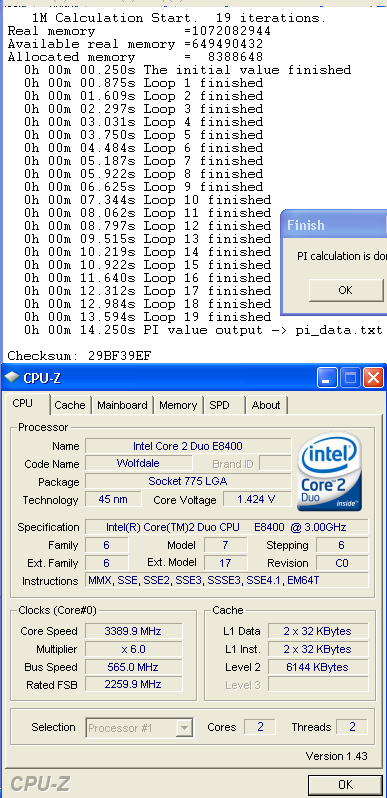387x798 pixels.
Task: Click the Intel Core 2 Duo logo
Action: tap(329, 472)
